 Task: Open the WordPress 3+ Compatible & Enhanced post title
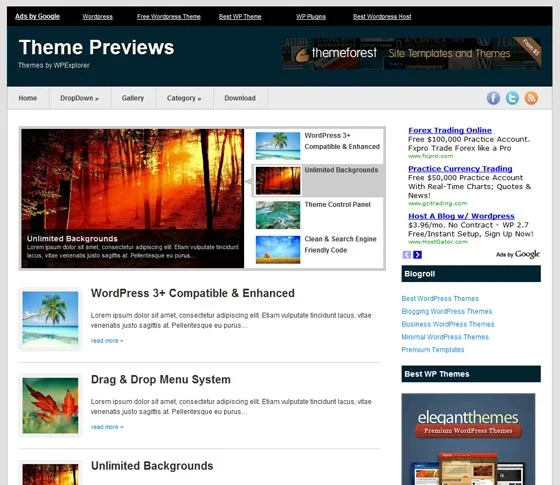[x=192, y=293]
